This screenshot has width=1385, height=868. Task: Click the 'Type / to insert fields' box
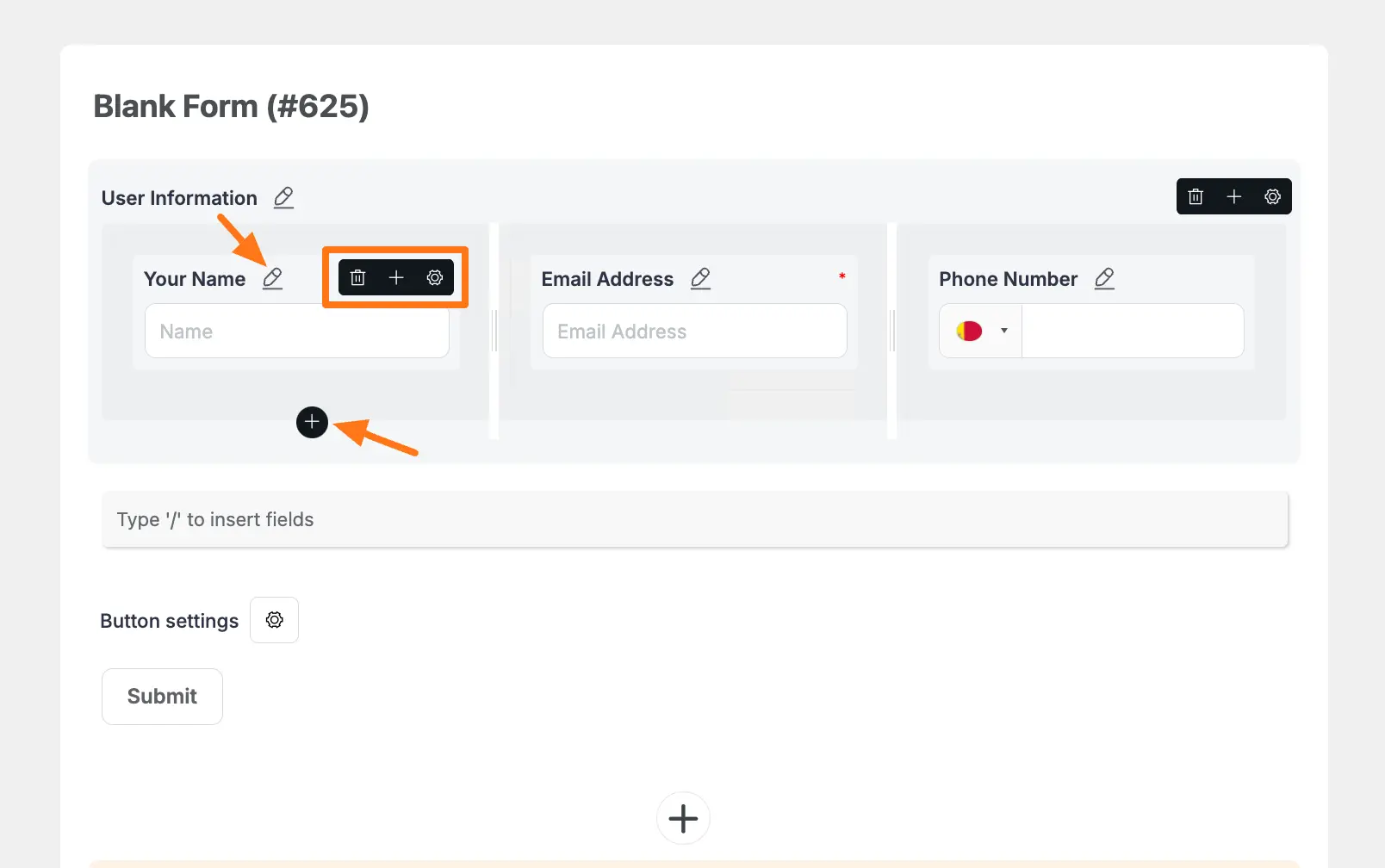(x=694, y=520)
